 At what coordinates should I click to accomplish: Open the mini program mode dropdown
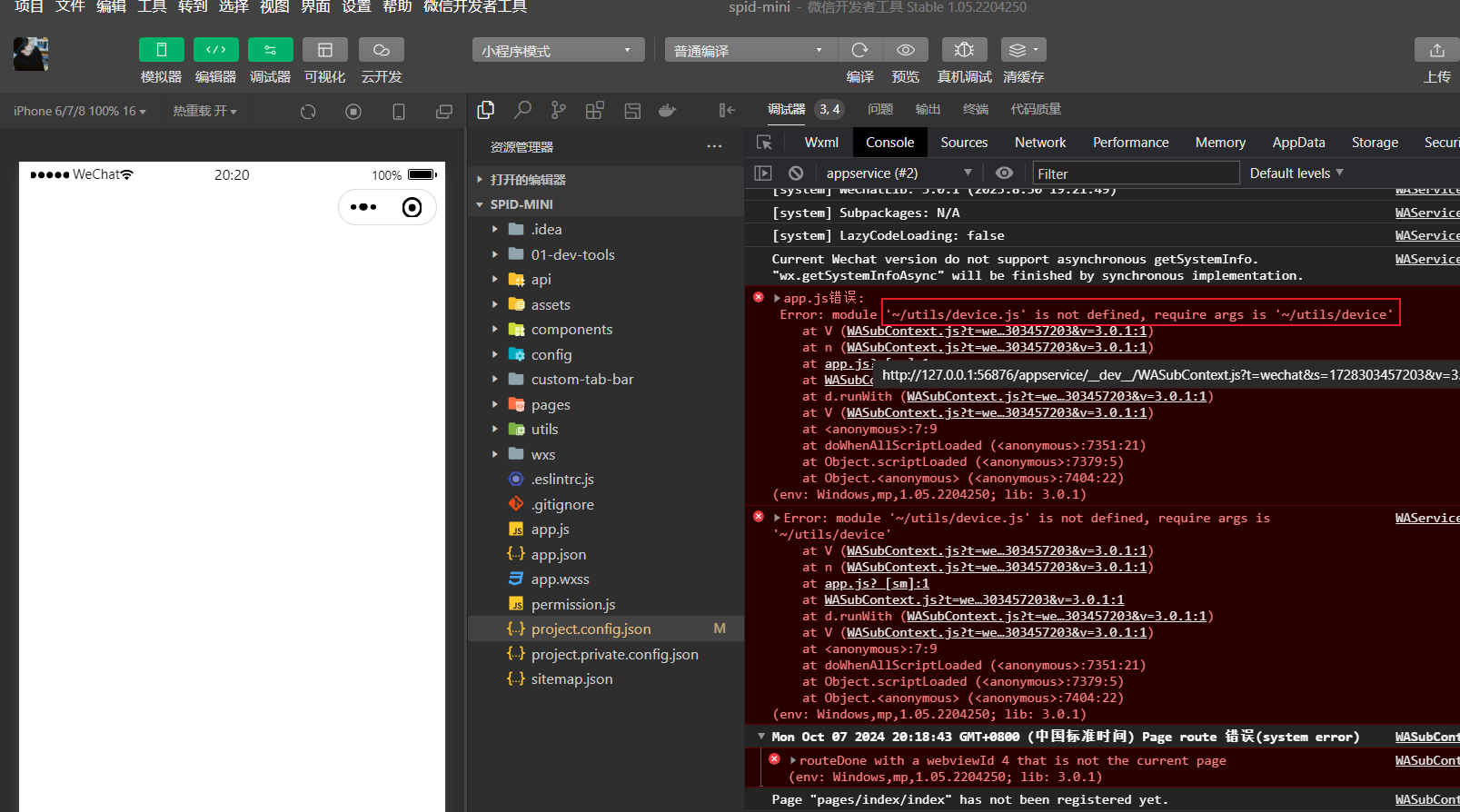coord(558,50)
